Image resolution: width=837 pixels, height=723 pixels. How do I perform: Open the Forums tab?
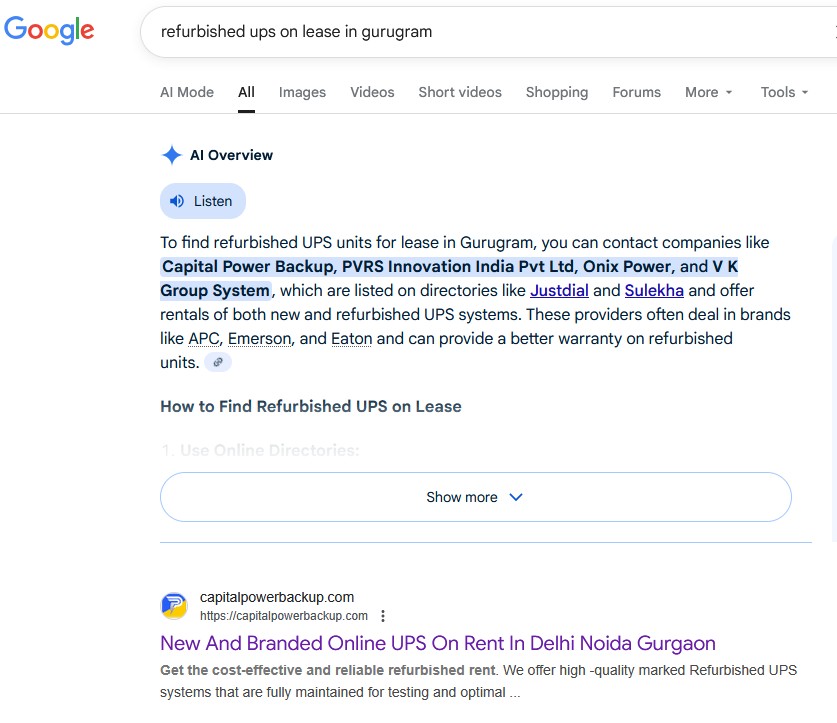click(x=637, y=92)
